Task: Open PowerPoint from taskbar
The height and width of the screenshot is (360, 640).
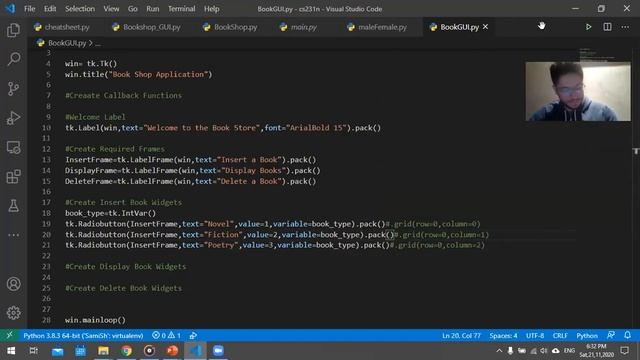Action: (172, 351)
